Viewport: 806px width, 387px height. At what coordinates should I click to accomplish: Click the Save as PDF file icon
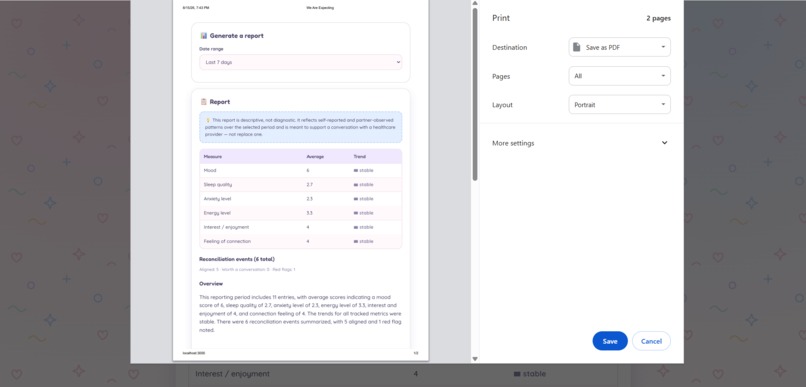click(x=577, y=47)
